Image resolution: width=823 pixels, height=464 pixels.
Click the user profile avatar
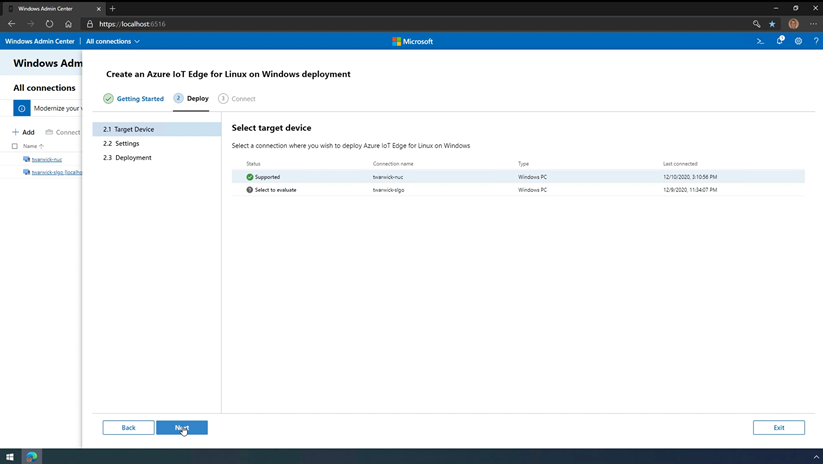[x=793, y=24]
